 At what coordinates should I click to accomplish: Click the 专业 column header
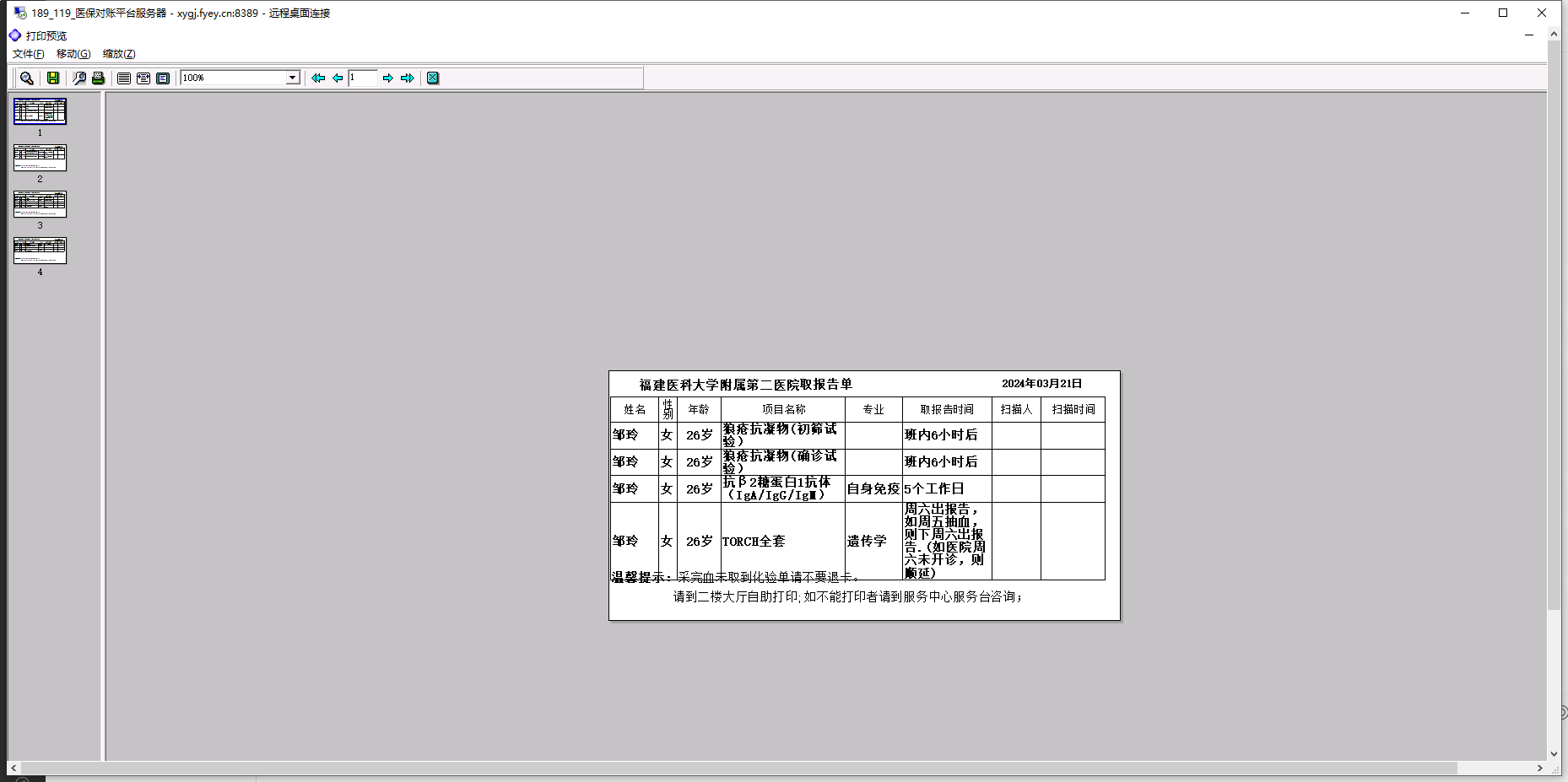point(873,410)
